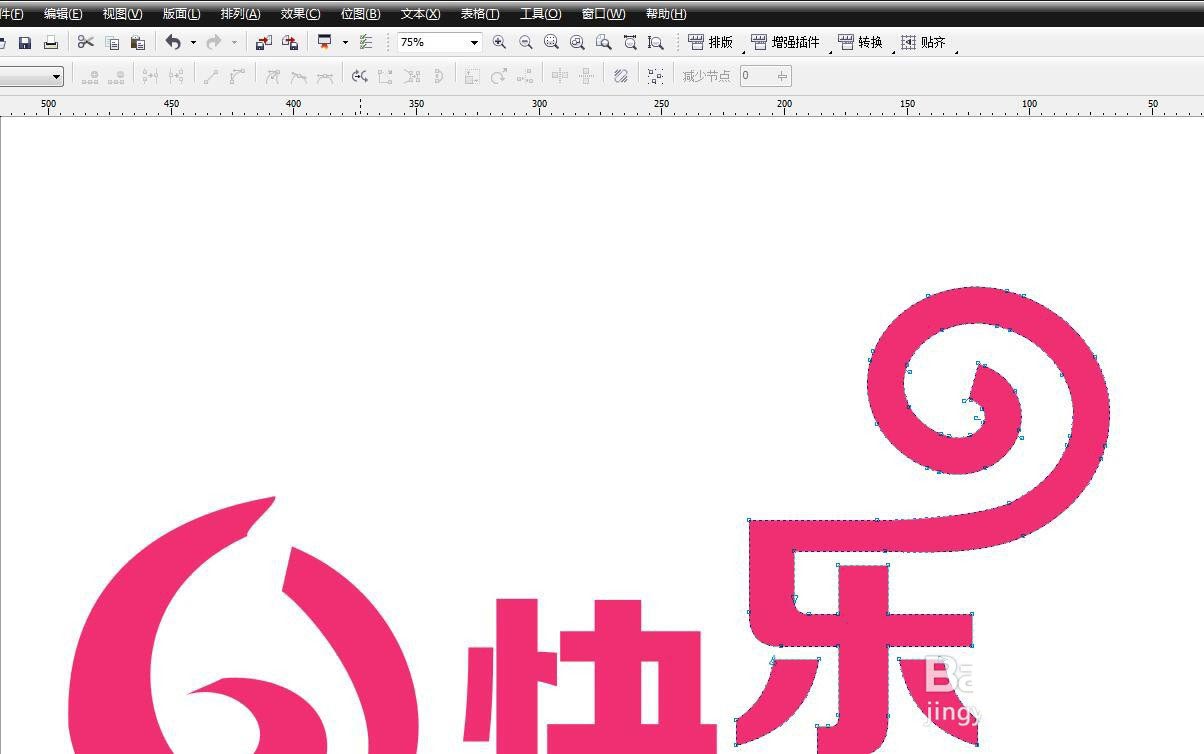Click the Print icon on the toolbar

(x=50, y=42)
